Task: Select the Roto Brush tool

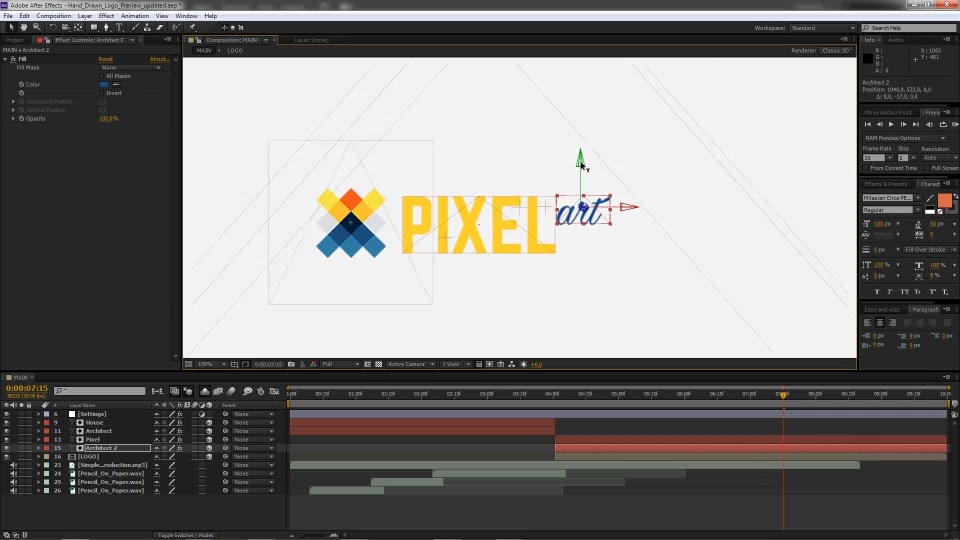Action: (x=176, y=28)
